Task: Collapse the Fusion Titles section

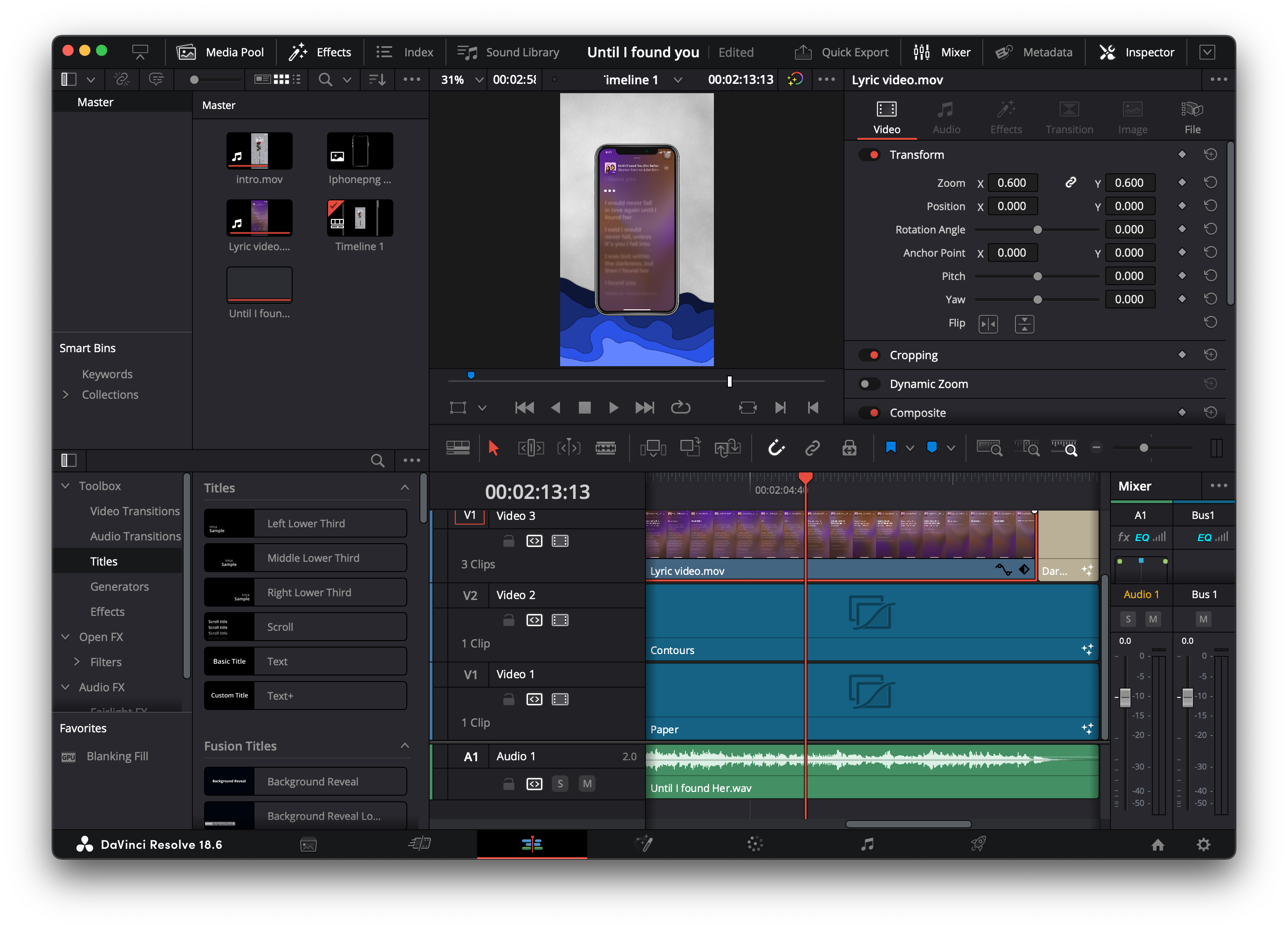Action: click(405, 746)
